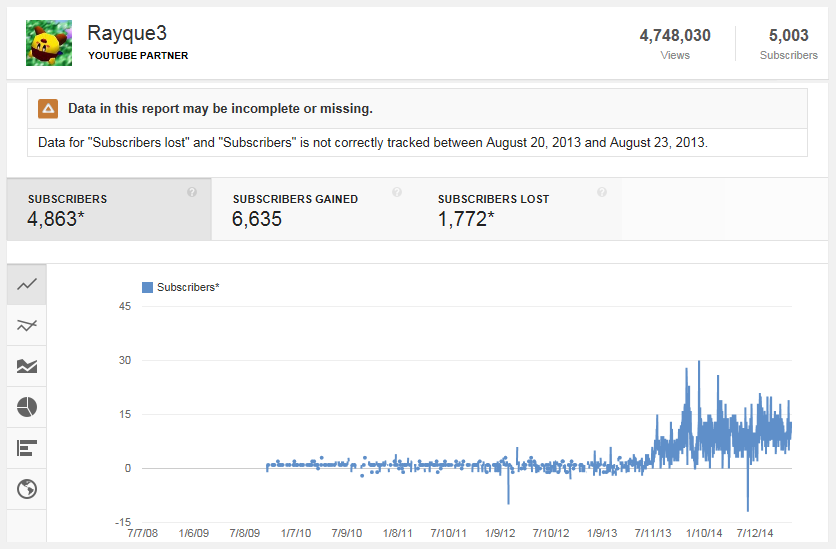Click the 1/9/12 date axis label

(x=500, y=533)
